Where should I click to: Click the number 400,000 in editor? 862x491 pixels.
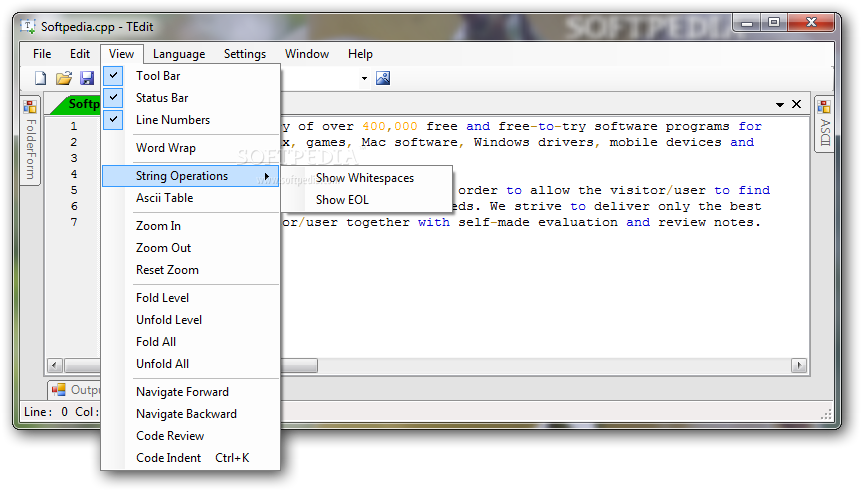(390, 126)
